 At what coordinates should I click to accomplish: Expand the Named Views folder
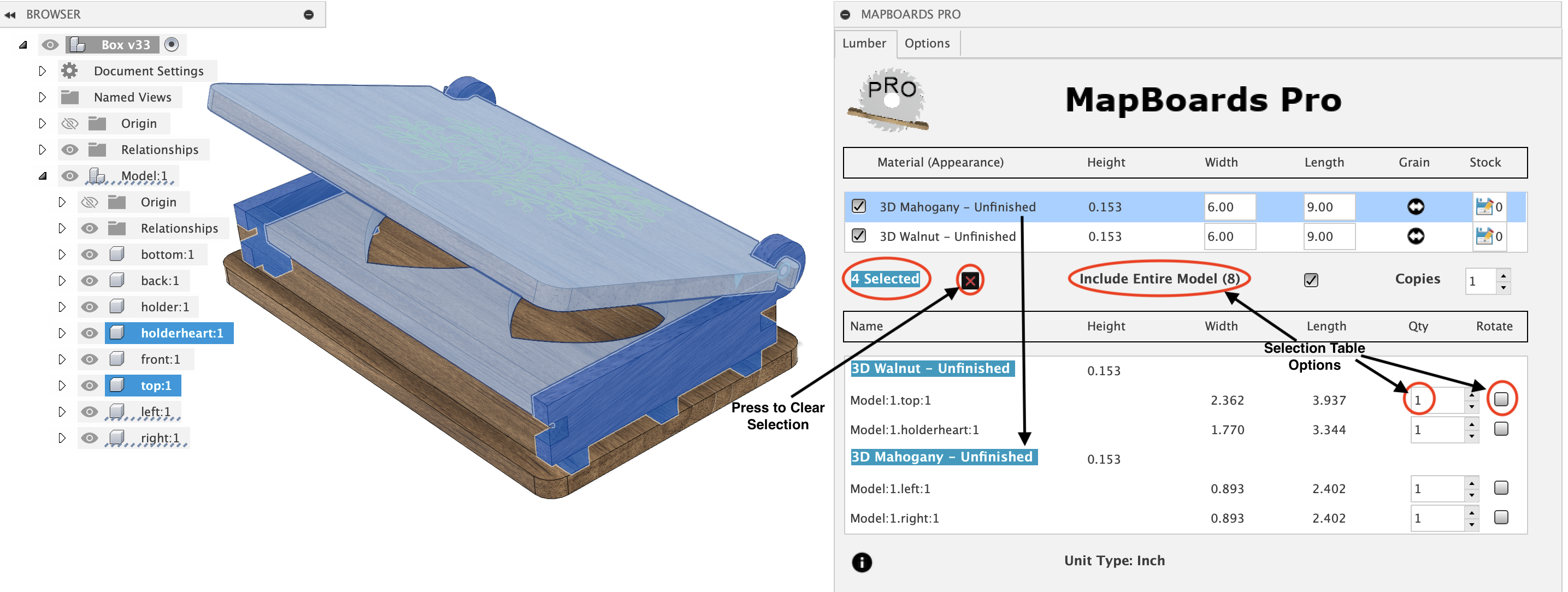coord(42,97)
